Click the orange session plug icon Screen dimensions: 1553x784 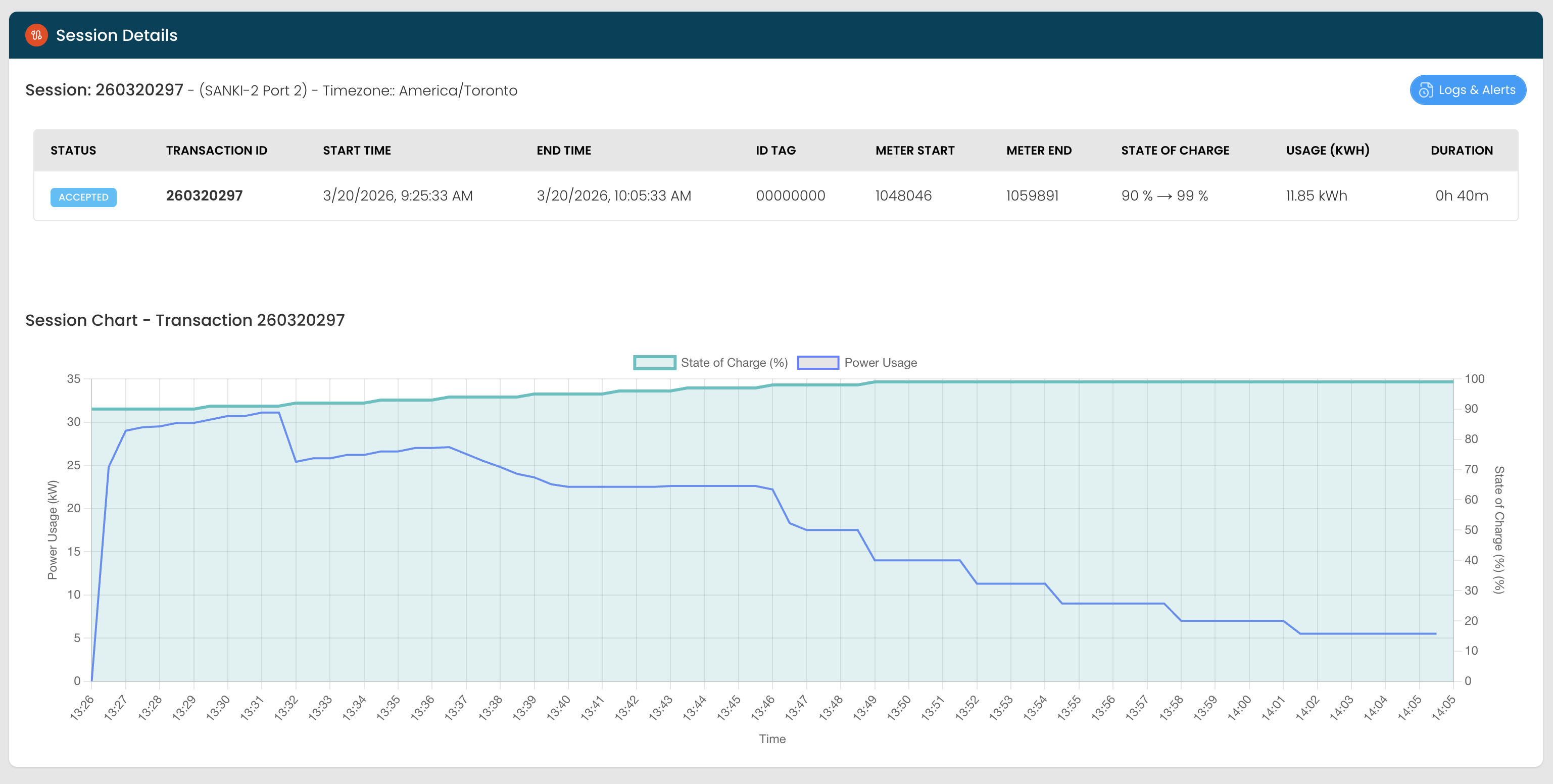[36, 35]
